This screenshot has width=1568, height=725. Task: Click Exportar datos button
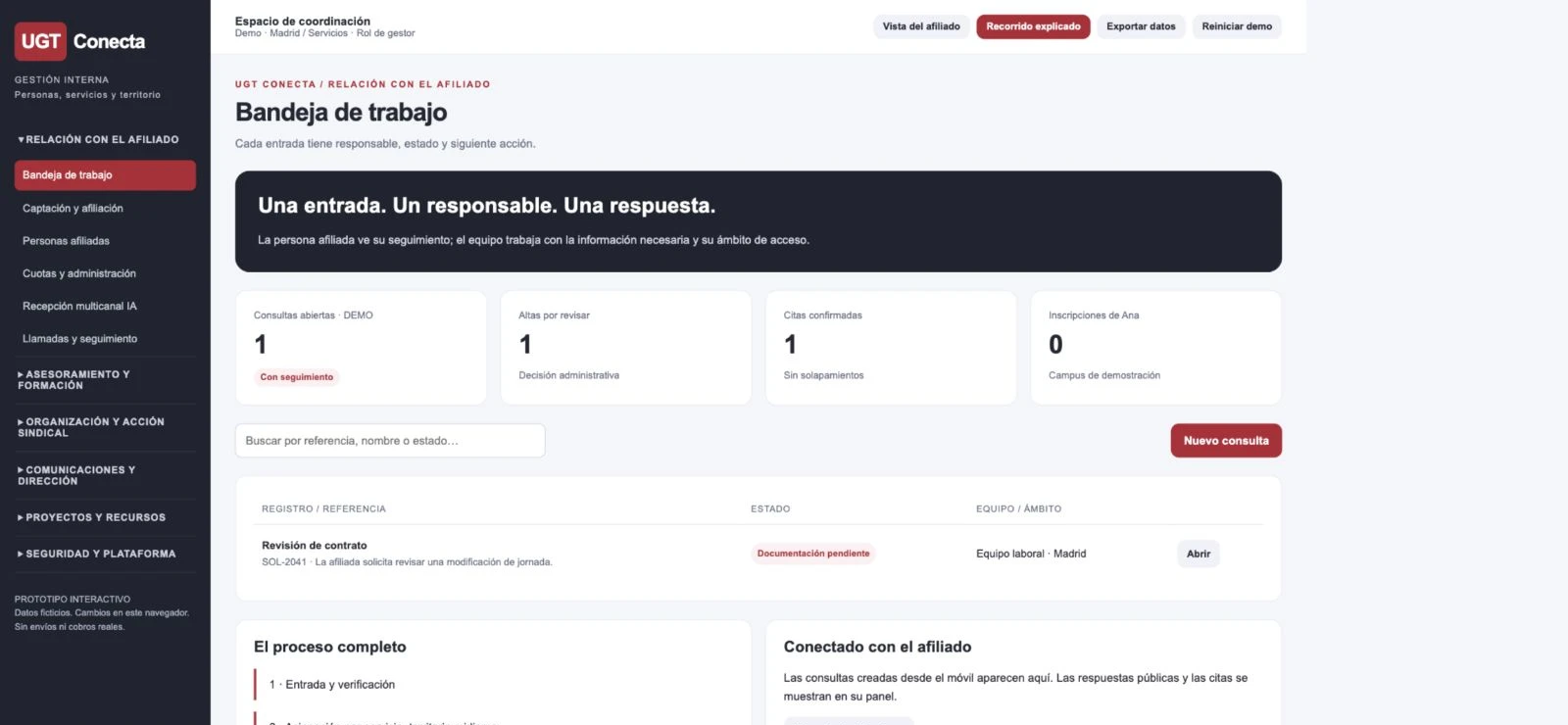tap(1141, 26)
